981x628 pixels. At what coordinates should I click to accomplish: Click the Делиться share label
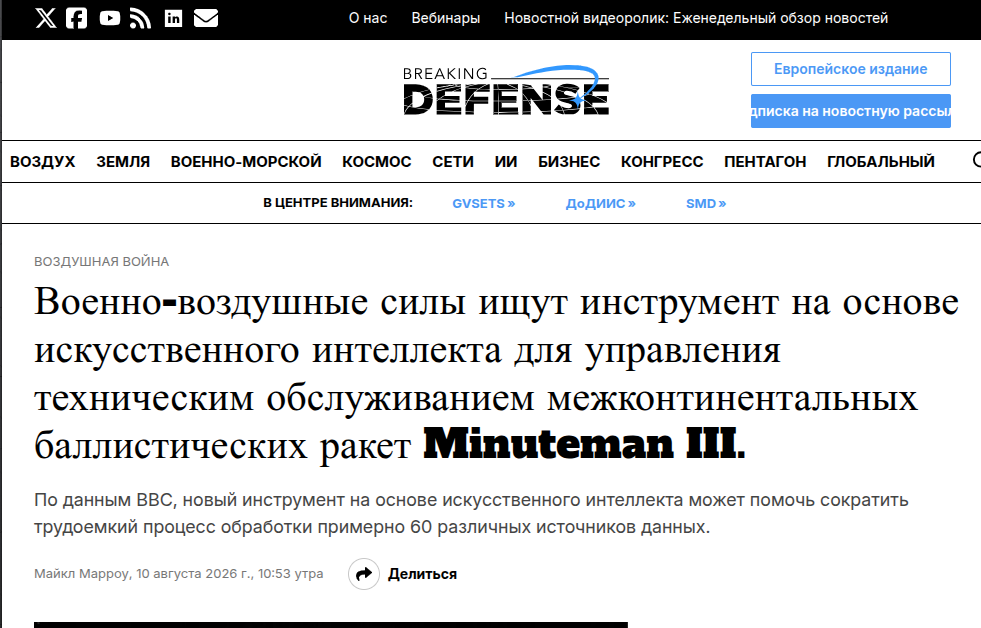422,574
